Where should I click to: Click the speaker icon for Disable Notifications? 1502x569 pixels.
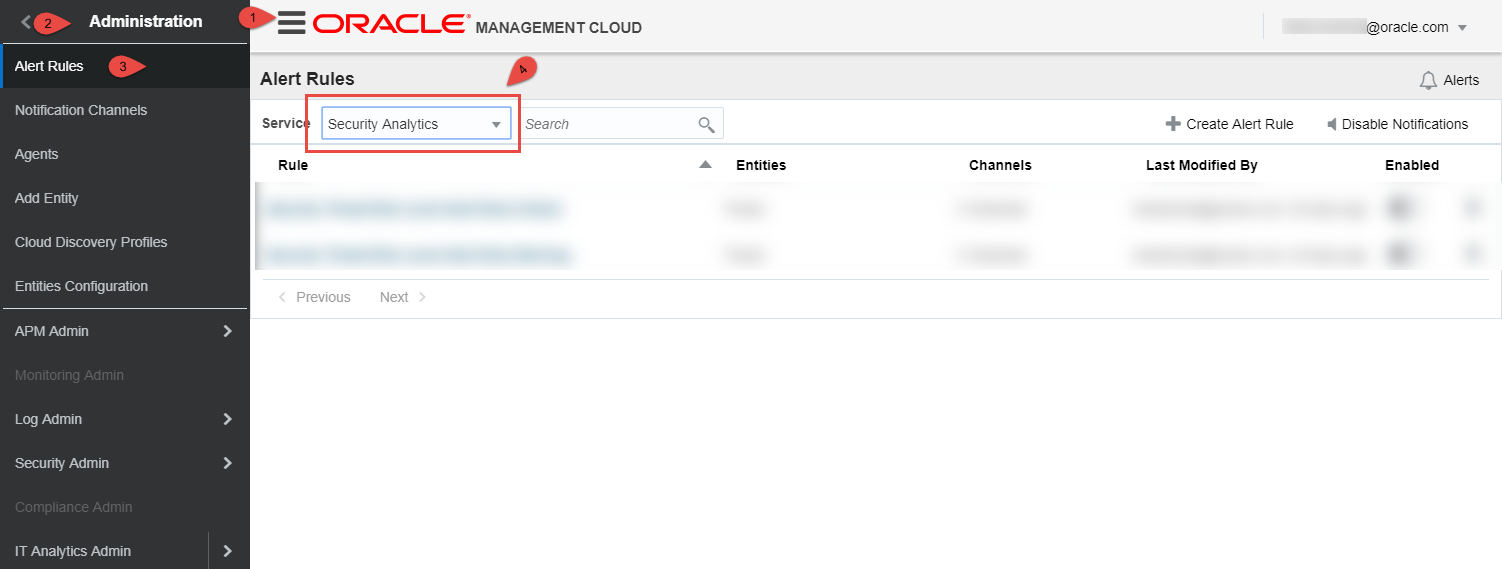[x=1332, y=124]
